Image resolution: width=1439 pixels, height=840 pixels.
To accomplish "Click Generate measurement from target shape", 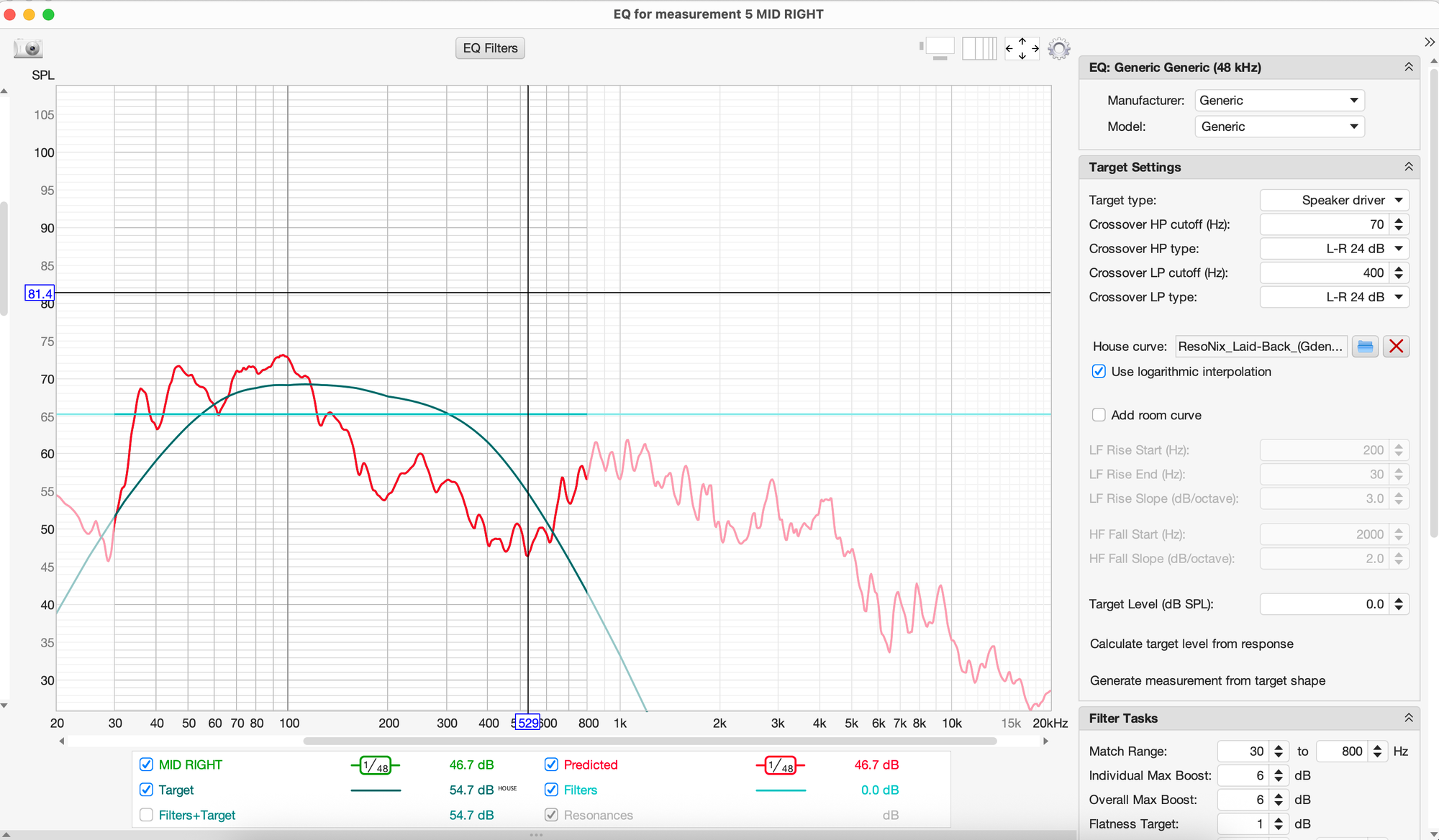I will [x=1207, y=680].
